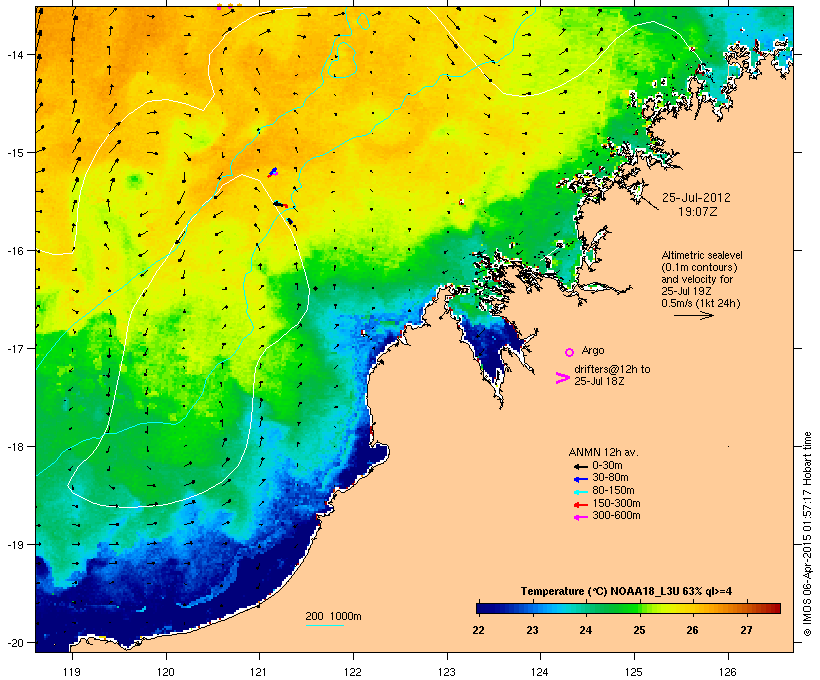The image size is (820, 680).
Task: Click the colorbar tick label 23
Action: pyautogui.click(x=532, y=630)
